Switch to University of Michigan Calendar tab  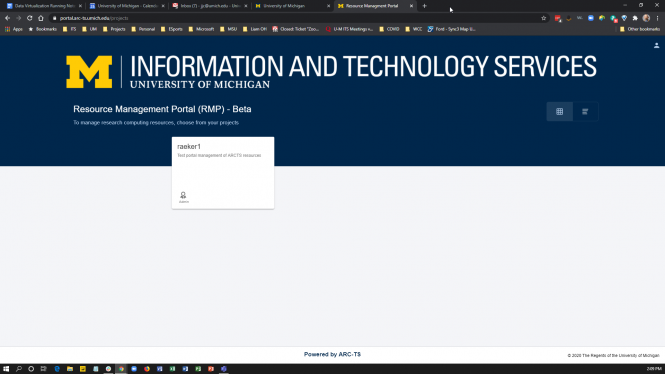click(127, 6)
